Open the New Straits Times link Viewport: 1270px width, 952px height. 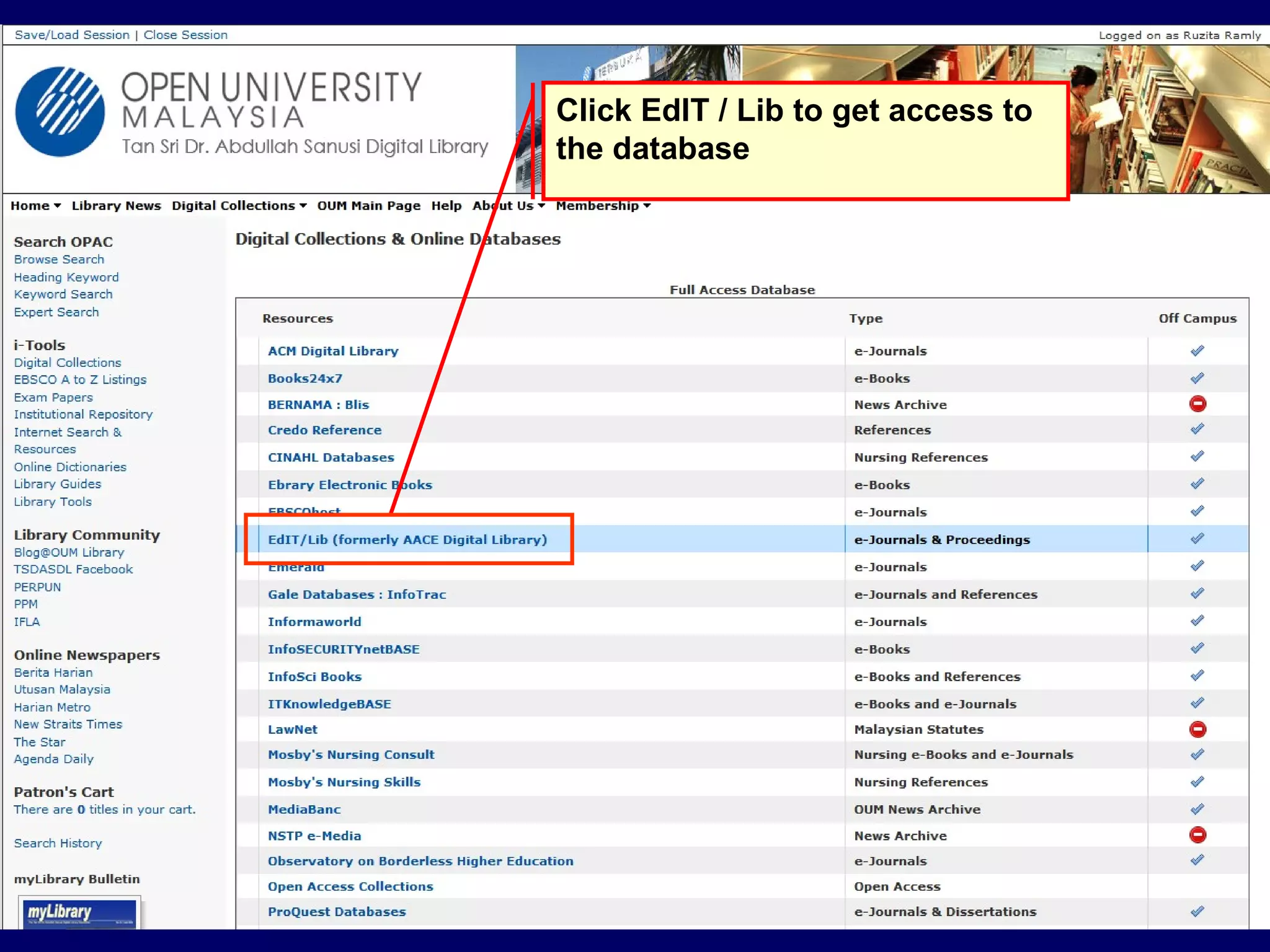(68, 724)
